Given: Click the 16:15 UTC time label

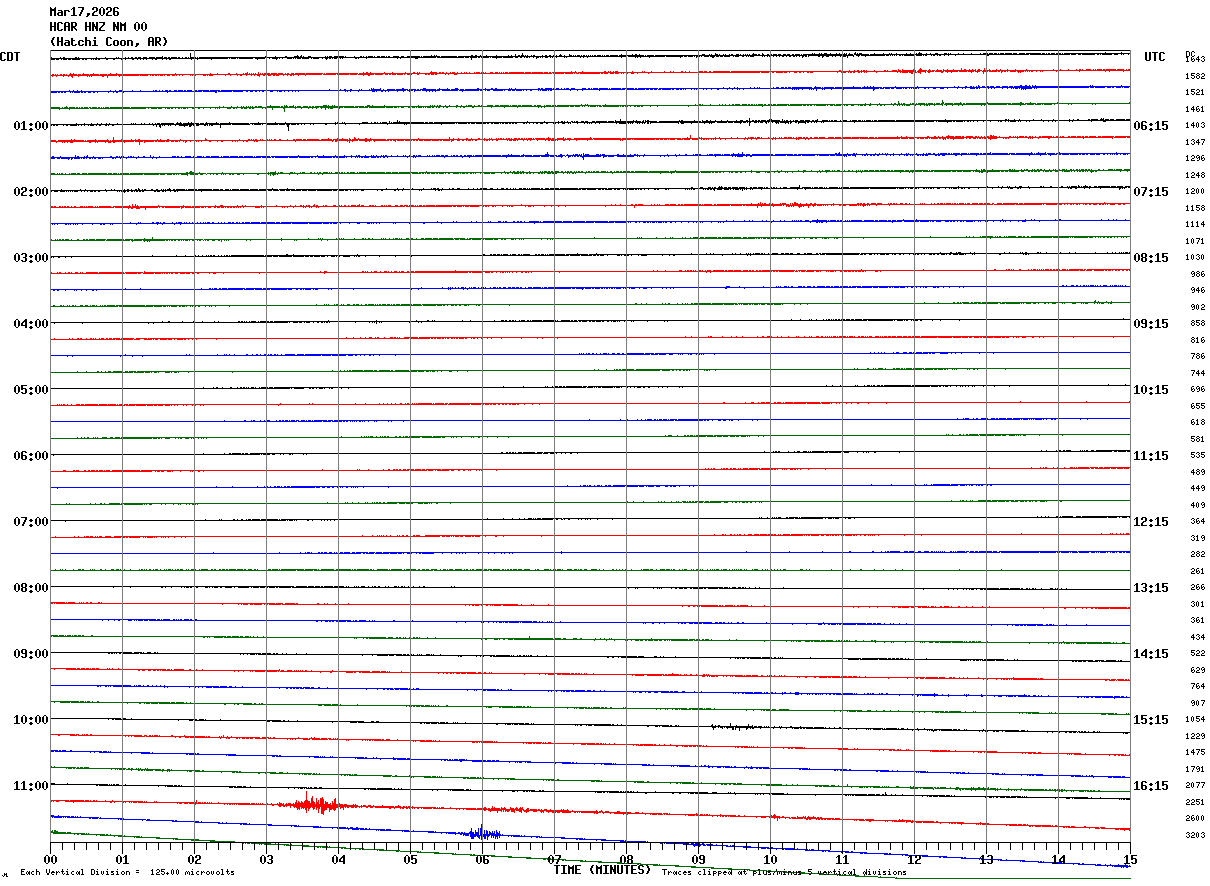Looking at the screenshot, I should coord(1151,786).
